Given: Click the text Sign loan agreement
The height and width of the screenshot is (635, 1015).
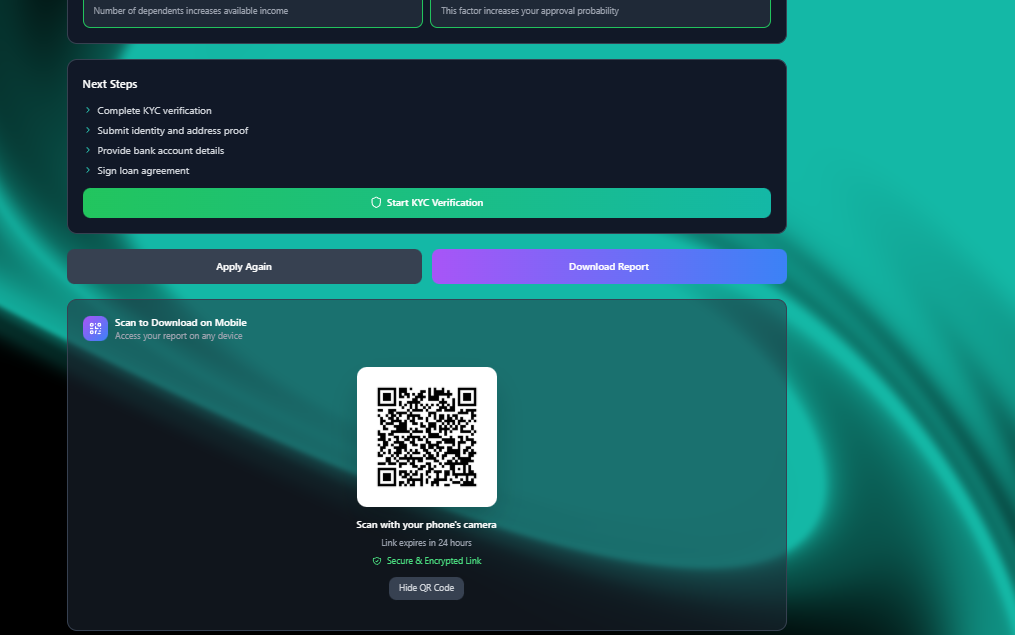Looking at the screenshot, I should click(143, 171).
